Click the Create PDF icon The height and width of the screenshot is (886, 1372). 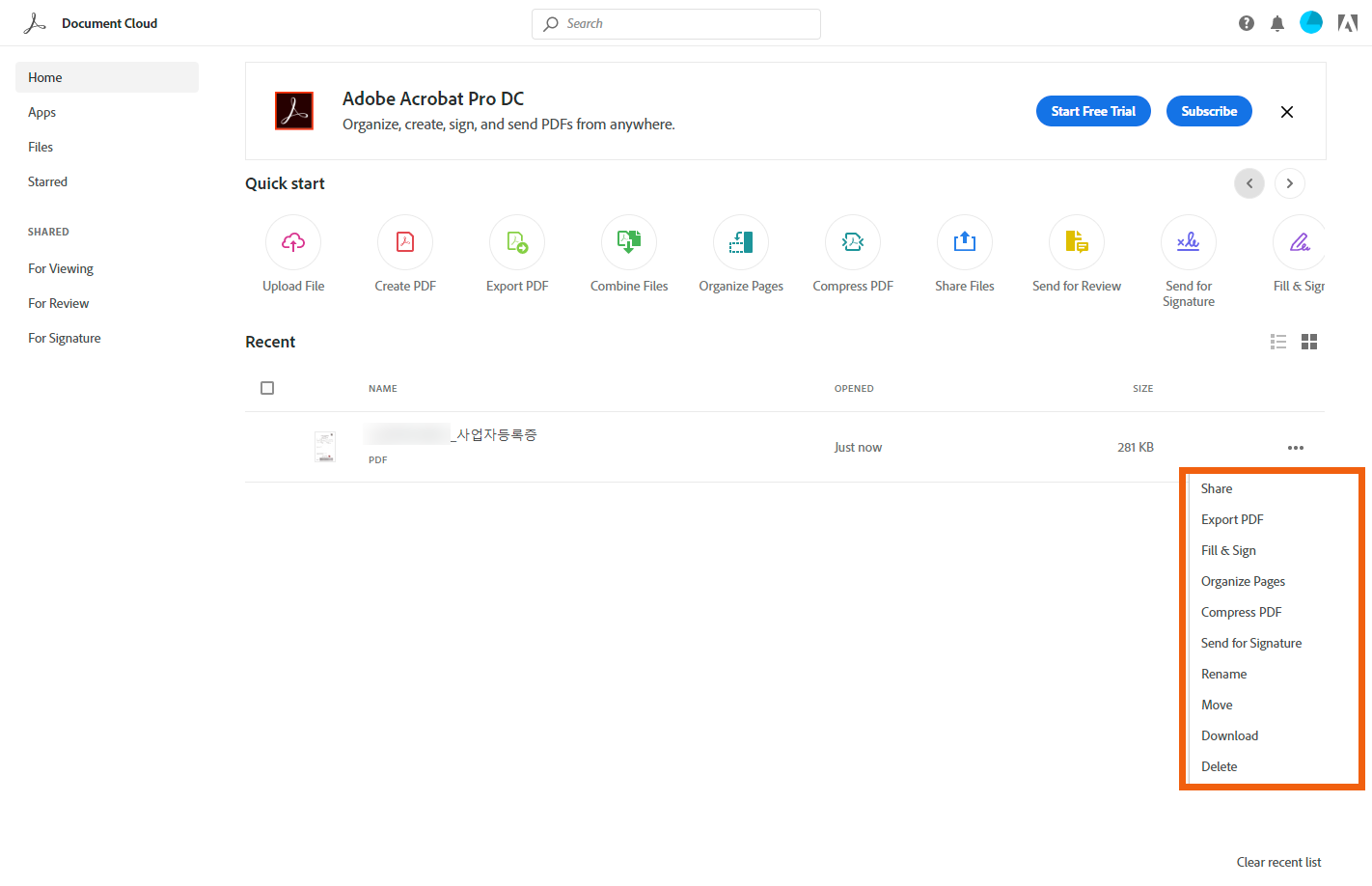[x=405, y=242]
